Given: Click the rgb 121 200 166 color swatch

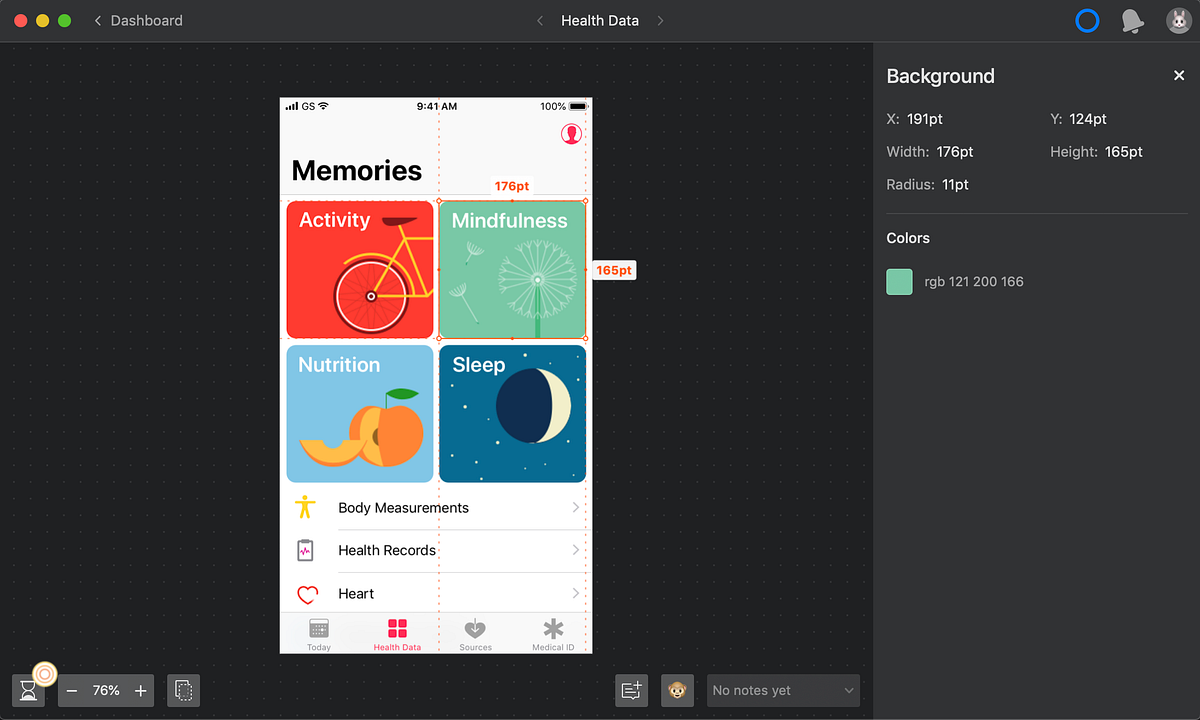Looking at the screenshot, I should [899, 282].
